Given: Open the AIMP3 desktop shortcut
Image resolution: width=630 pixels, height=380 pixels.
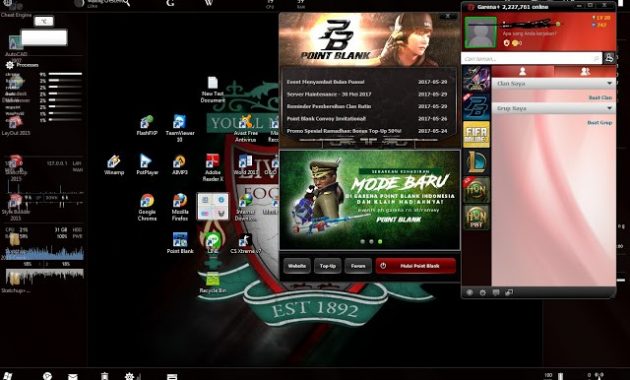Looking at the screenshot, I should click(180, 164).
